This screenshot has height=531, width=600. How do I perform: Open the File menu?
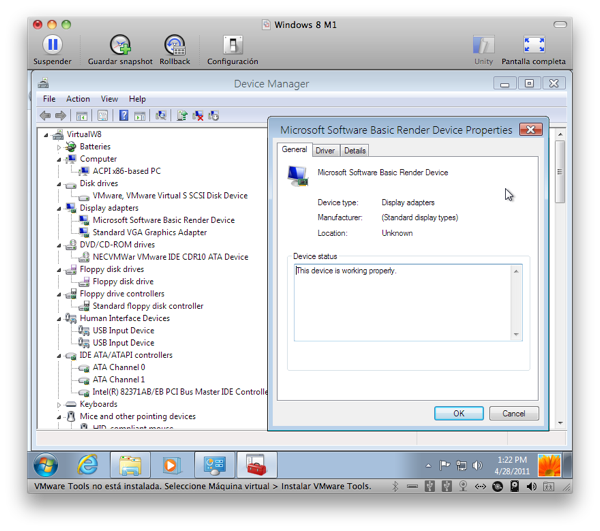click(x=49, y=99)
